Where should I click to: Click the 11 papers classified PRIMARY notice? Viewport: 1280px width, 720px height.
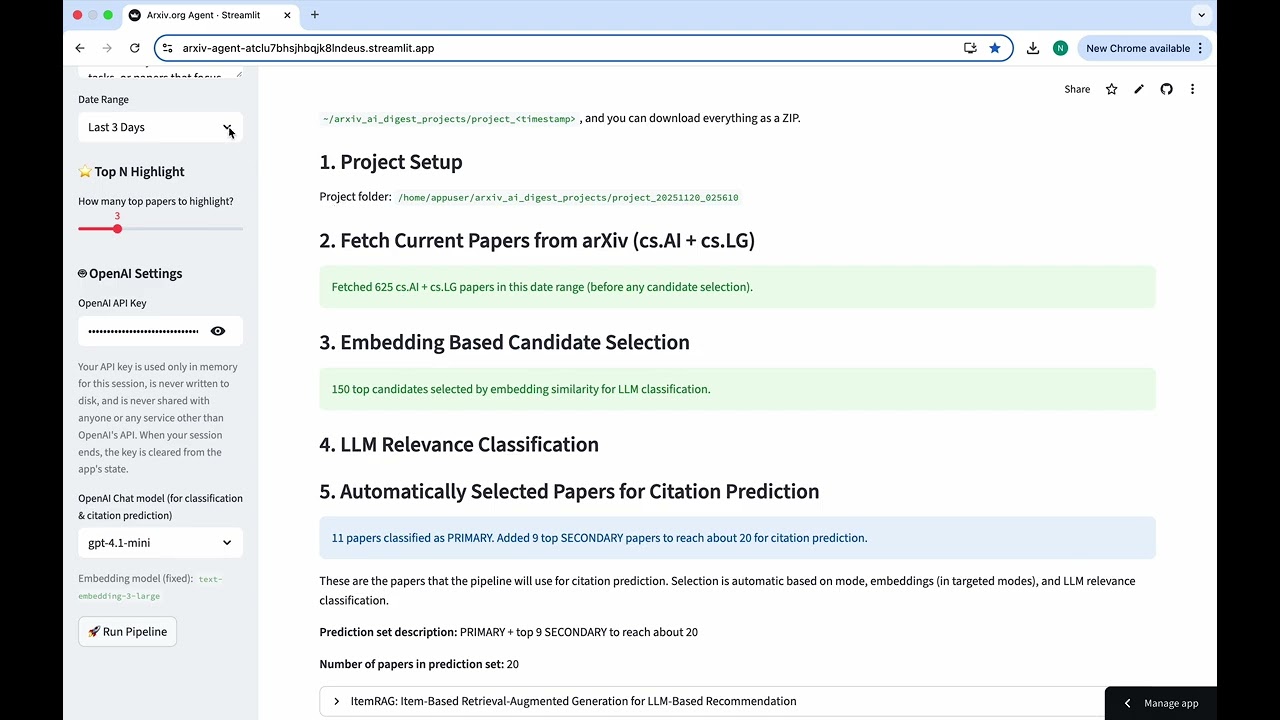point(737,538)
